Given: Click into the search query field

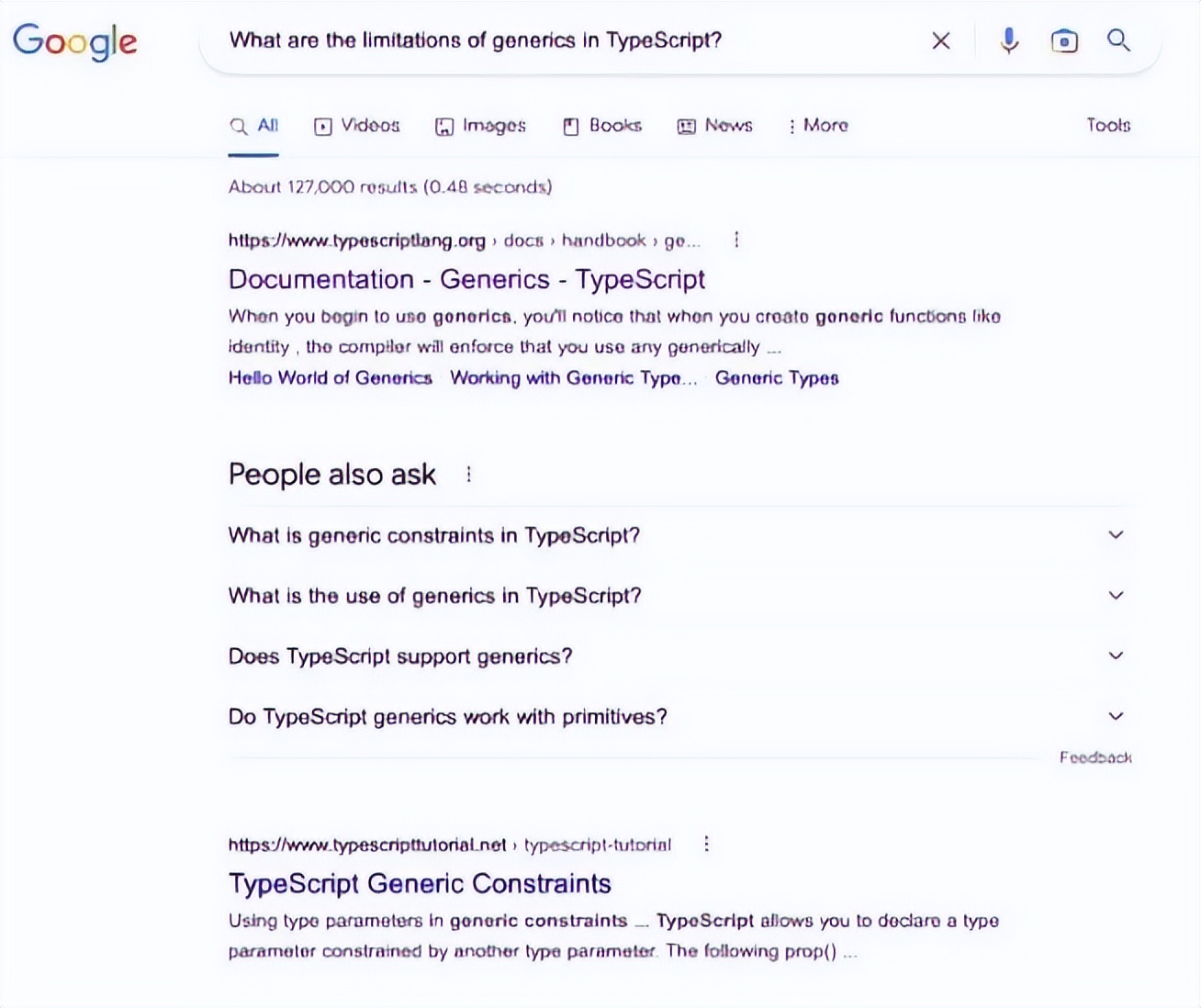Looking at the screenshot, I should point(551,40).
